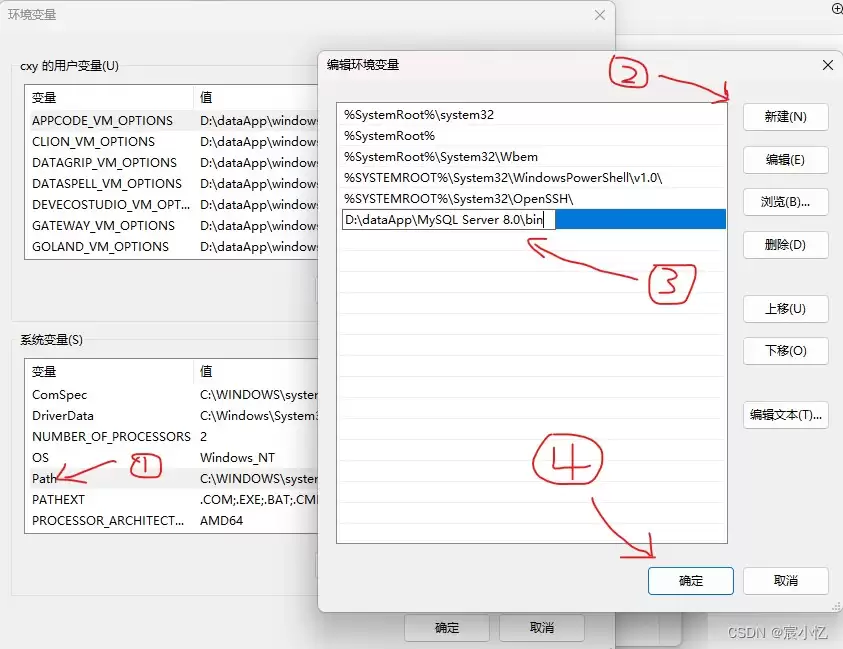Click 确定 in 环境变量 window

pyautogui.click(x=447, y=628)
